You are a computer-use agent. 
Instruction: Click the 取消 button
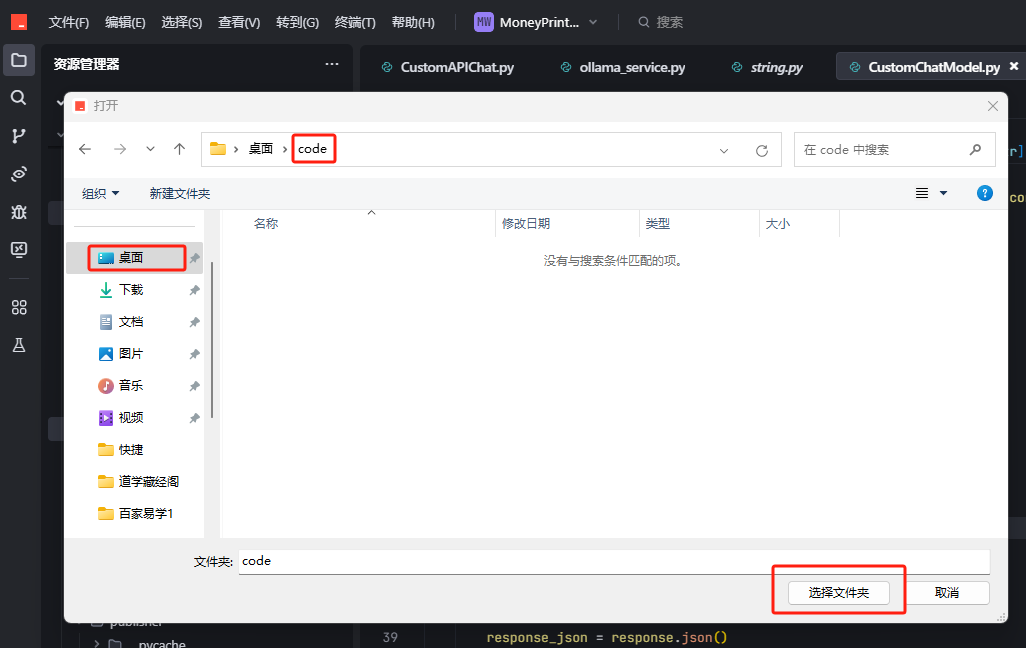click(946, 593)
